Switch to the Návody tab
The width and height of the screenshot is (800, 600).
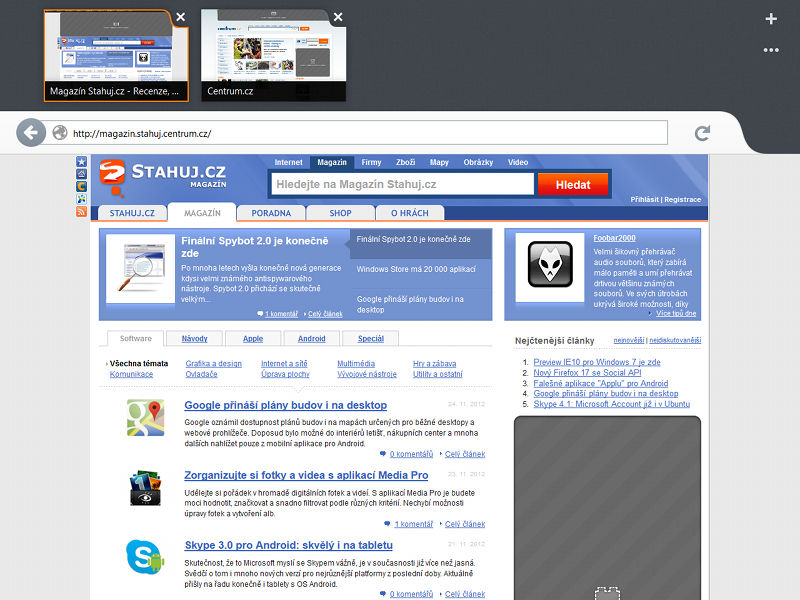(194, 338)
